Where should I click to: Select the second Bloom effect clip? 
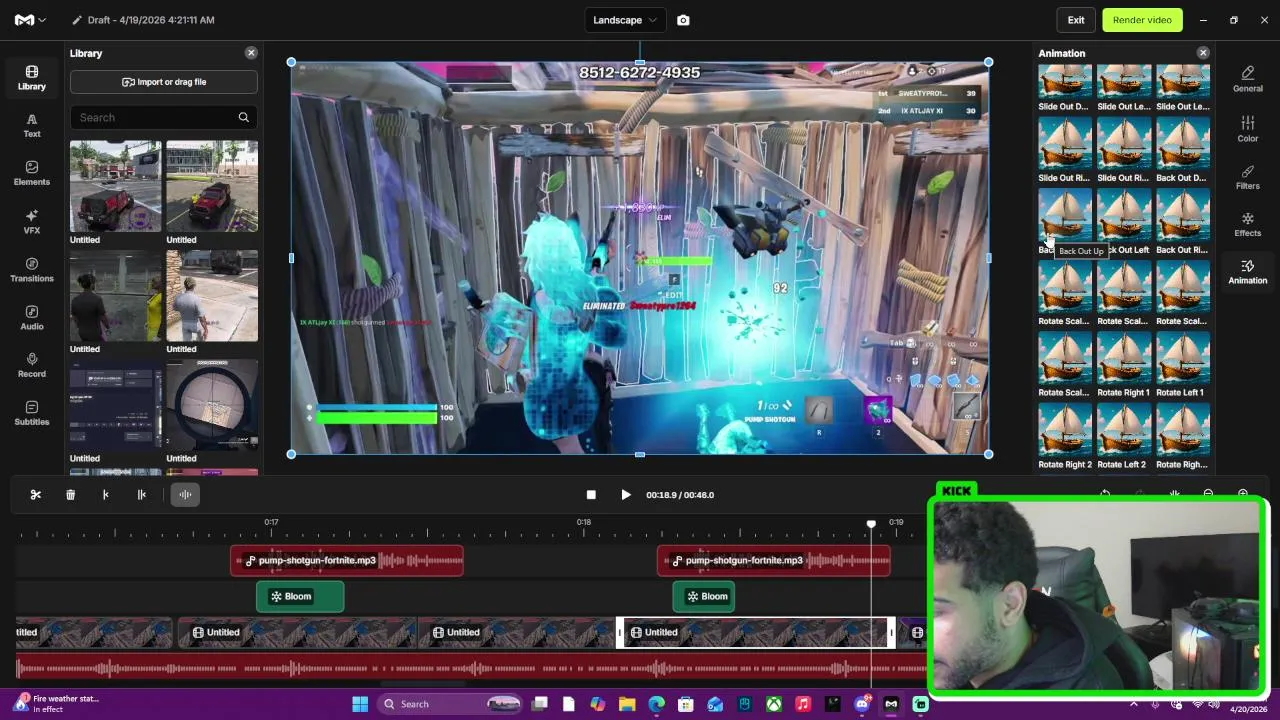(x=704, y=596)
